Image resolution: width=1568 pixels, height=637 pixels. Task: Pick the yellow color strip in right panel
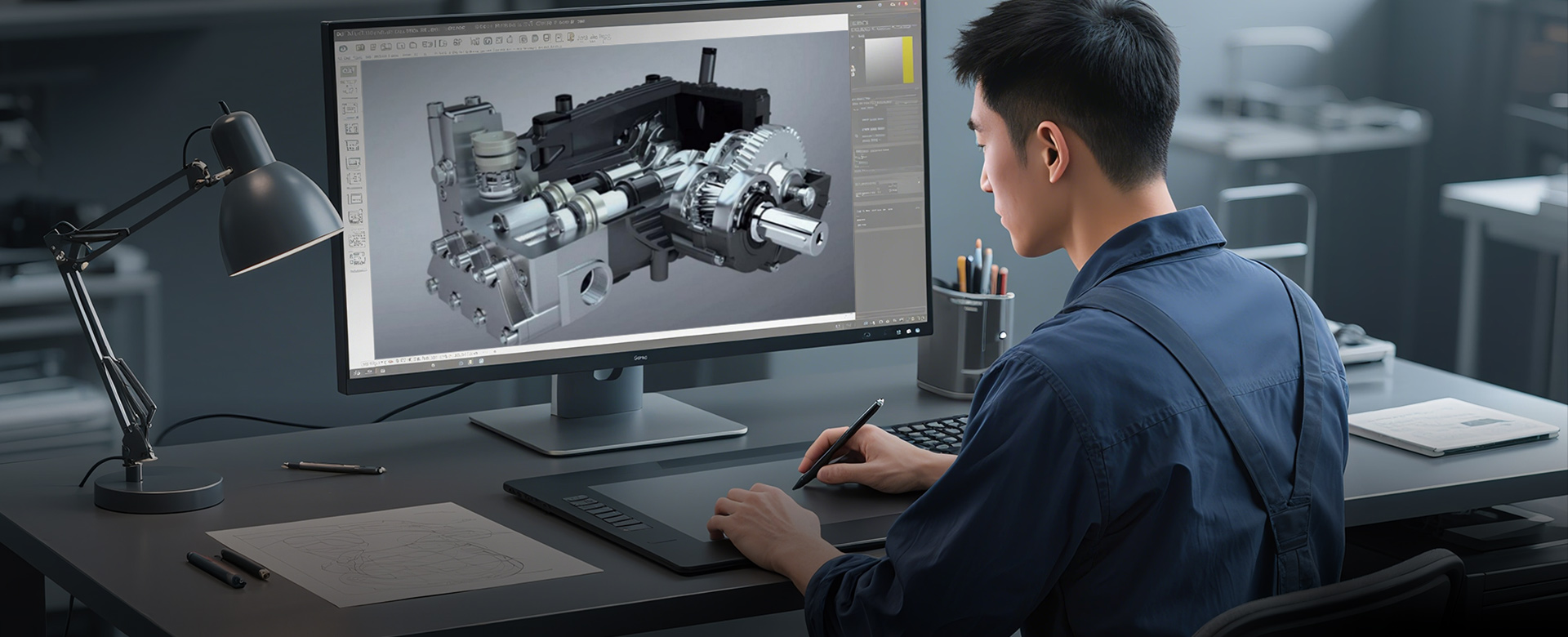coord(907,60)
